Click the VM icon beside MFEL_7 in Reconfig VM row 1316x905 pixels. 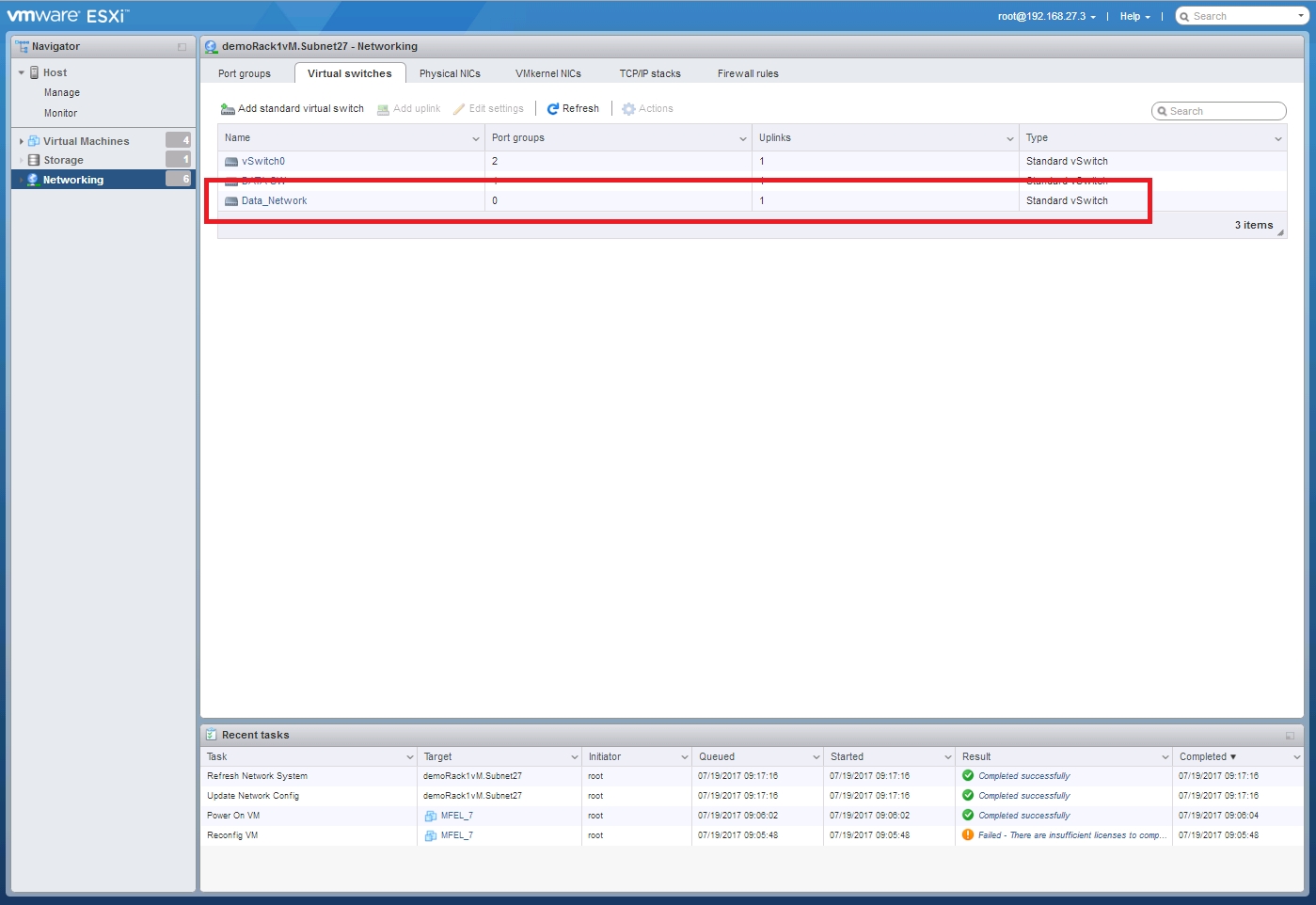coord(431,835)
